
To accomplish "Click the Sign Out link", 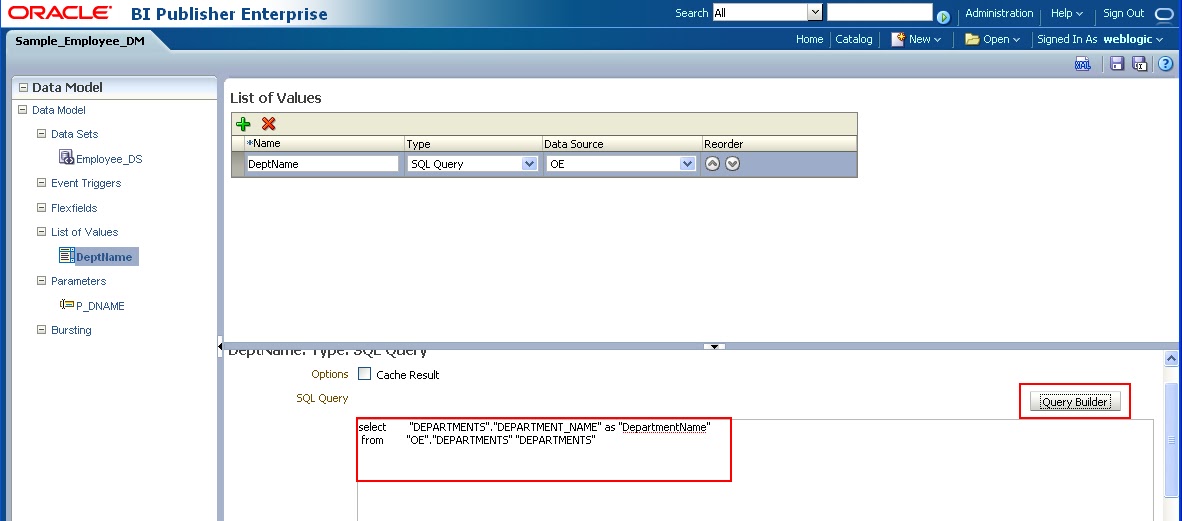I will [x=1123, y=13].
